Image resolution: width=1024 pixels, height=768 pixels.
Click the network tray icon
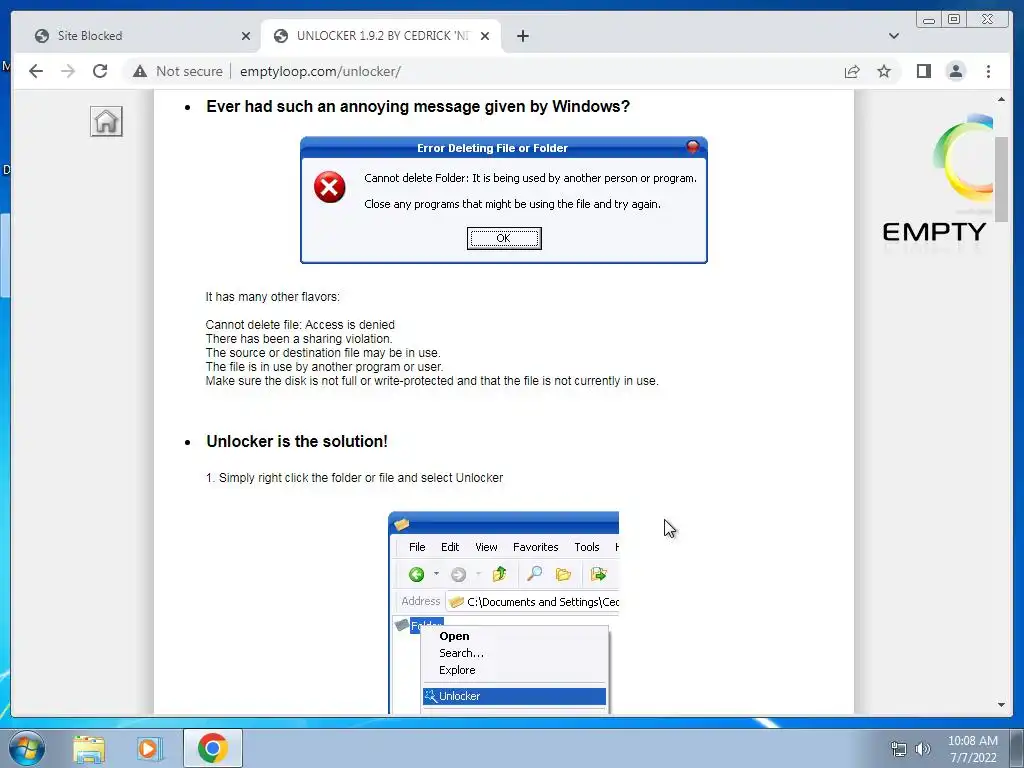(x=899, y=749)
